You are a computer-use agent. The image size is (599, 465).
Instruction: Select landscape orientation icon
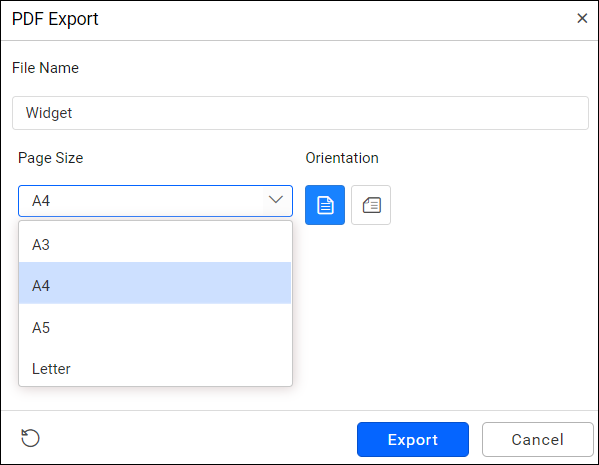click(x=371, y=205)
